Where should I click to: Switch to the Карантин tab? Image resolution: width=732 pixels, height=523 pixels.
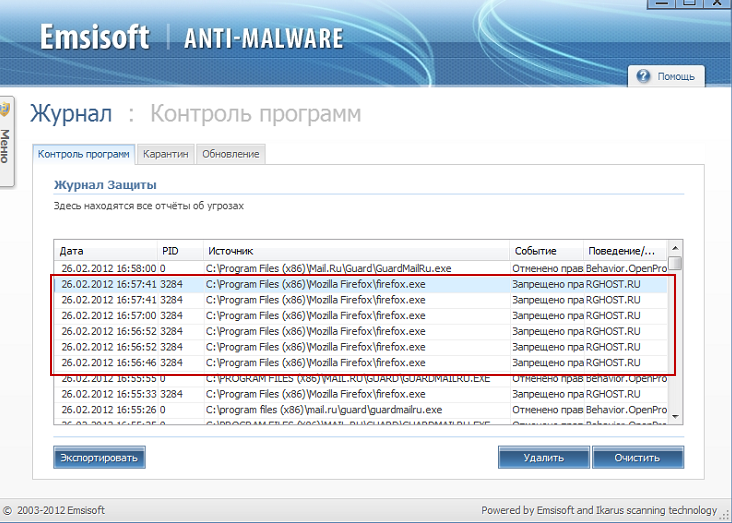[166, 154]
